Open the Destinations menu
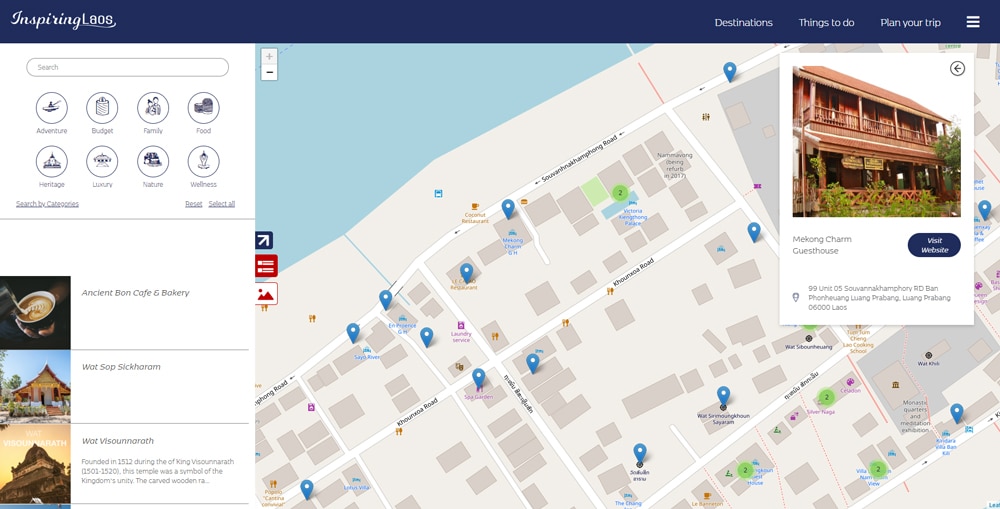The width and height of the screenshot is (1000, 509). tap(743, 22)
